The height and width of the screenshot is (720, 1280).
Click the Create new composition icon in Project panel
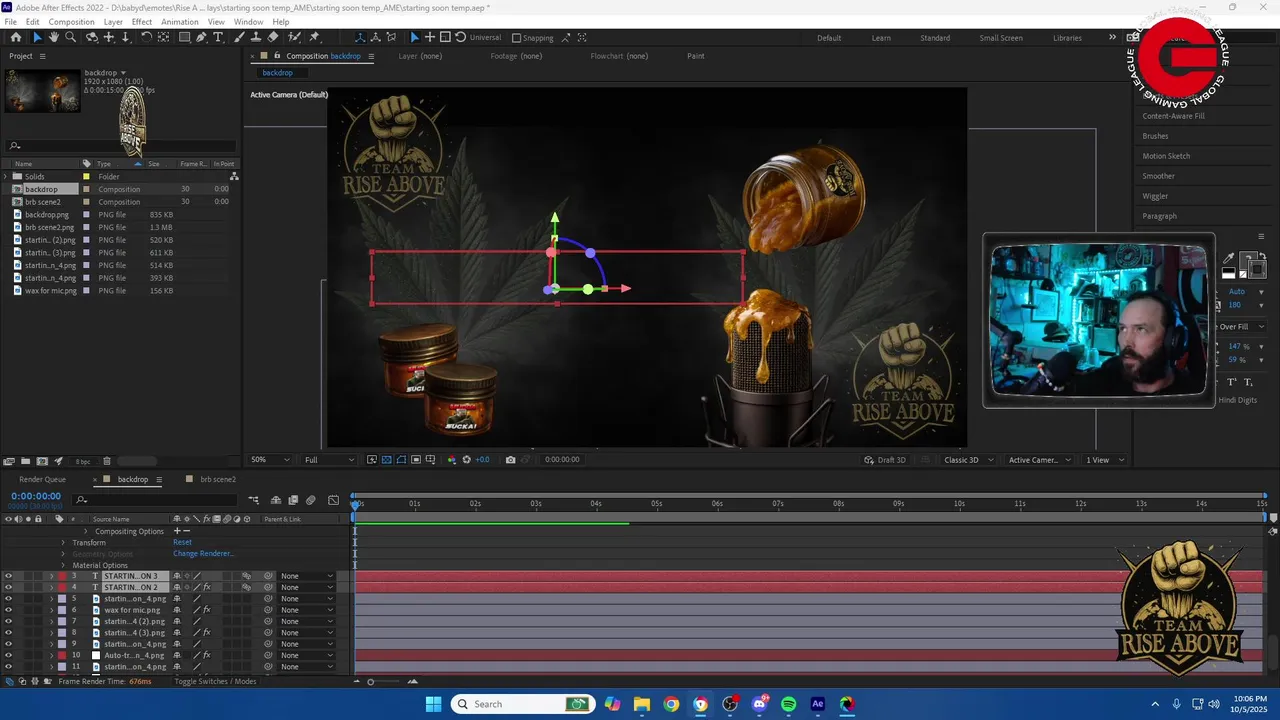[x=42, y=461]
